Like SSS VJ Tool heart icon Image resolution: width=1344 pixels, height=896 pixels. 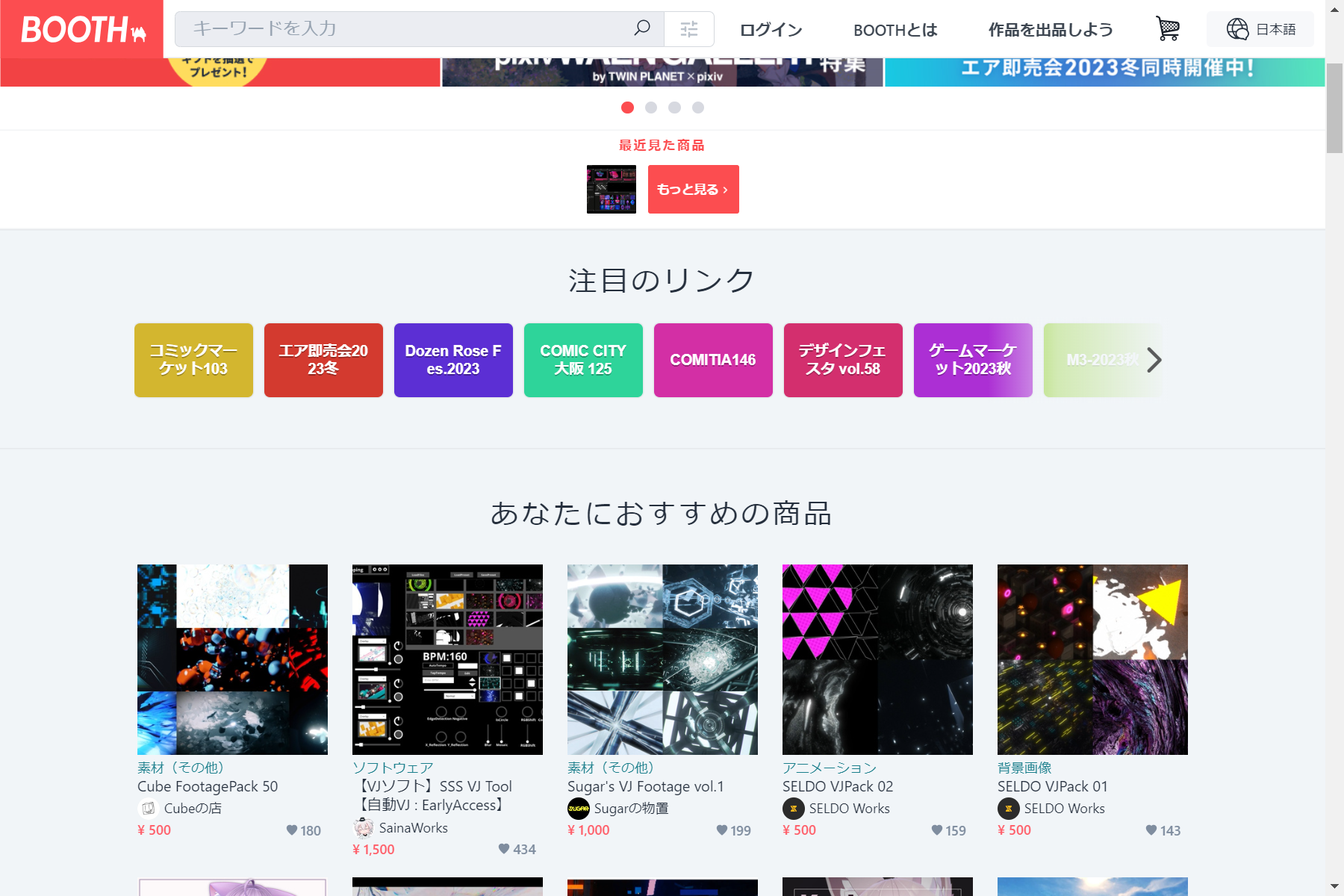pyautogui.click(x=504, y=849)
